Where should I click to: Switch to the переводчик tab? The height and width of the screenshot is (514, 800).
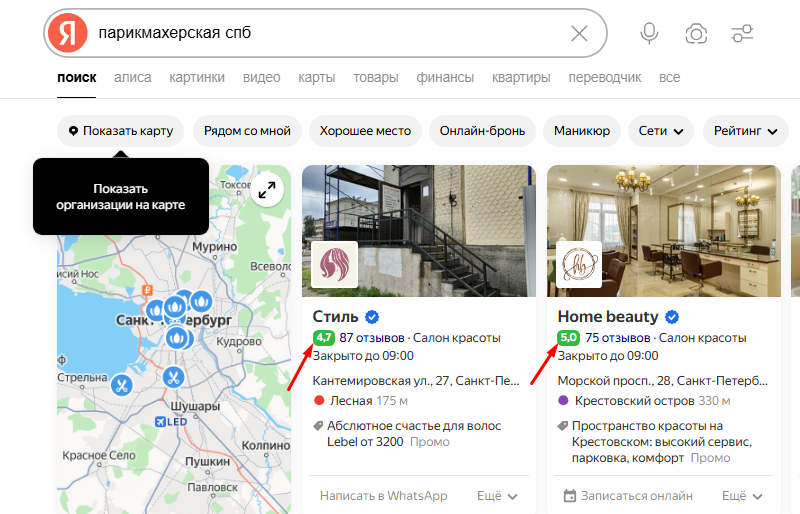[605, 78]
